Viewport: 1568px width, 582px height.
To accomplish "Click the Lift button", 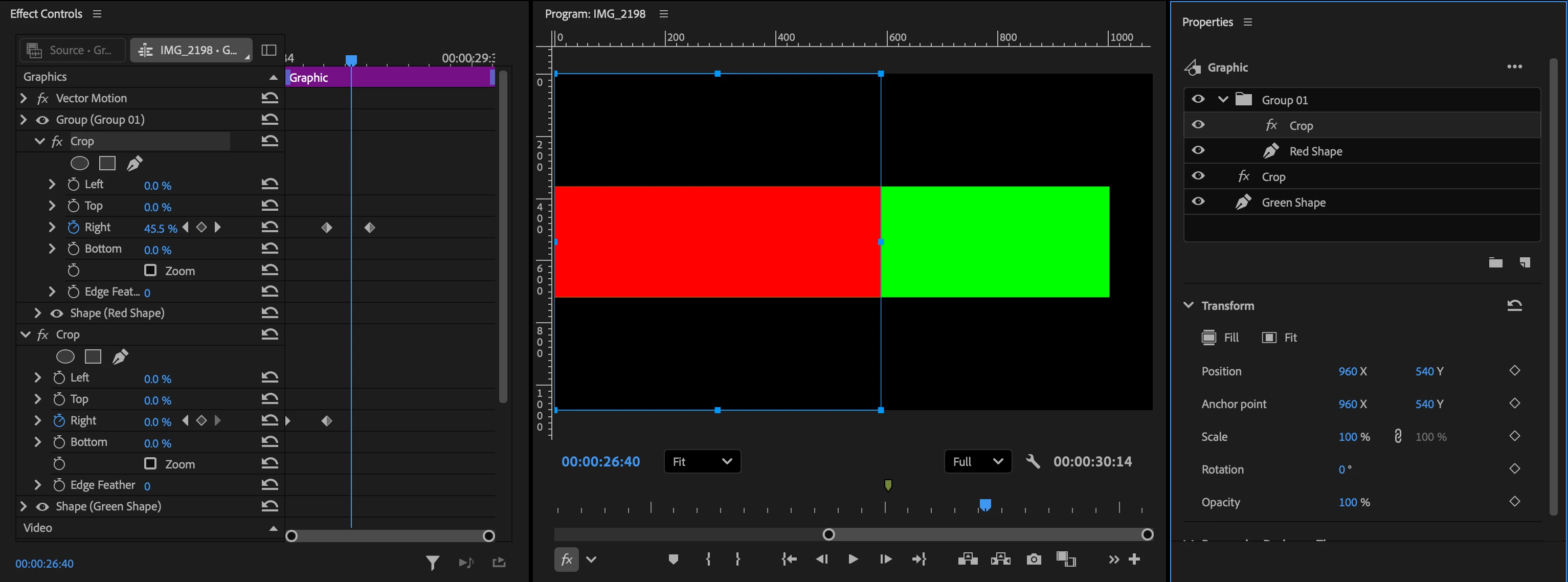I will [x=968, y=559].
